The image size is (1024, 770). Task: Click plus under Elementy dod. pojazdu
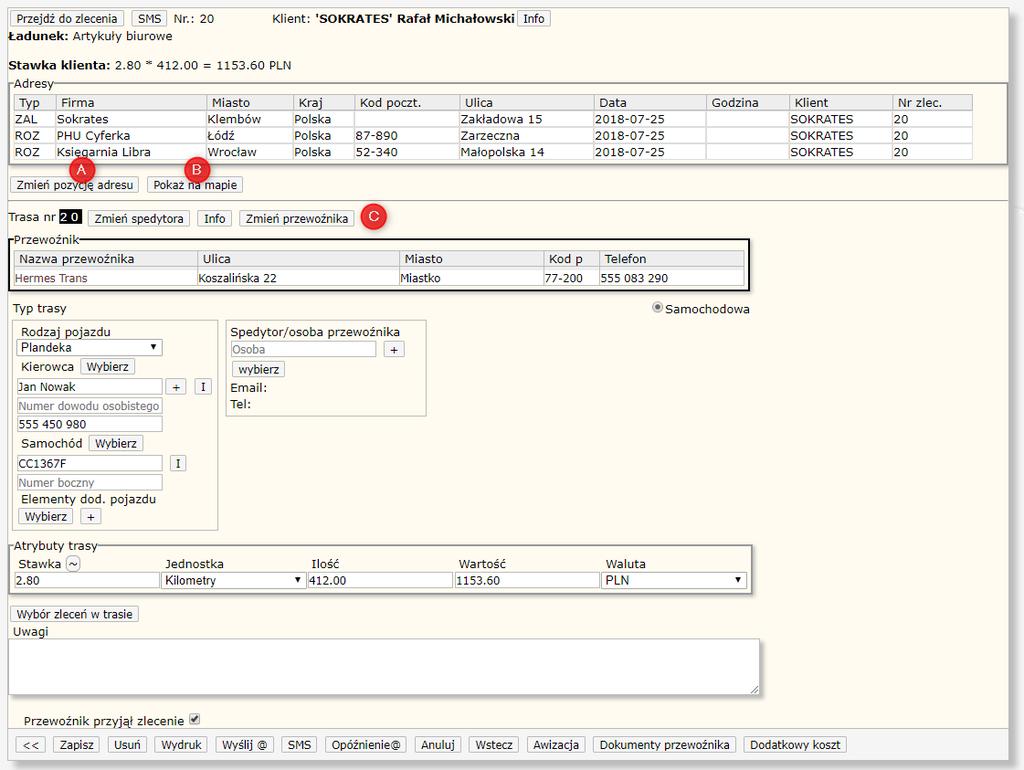(x=91, y=517)
